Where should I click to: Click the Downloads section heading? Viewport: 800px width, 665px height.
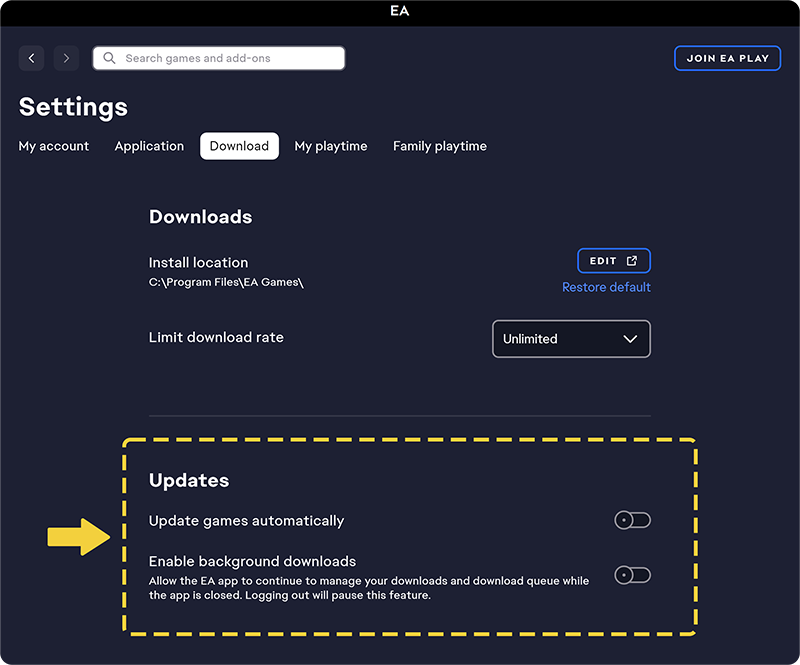[201, 217]
